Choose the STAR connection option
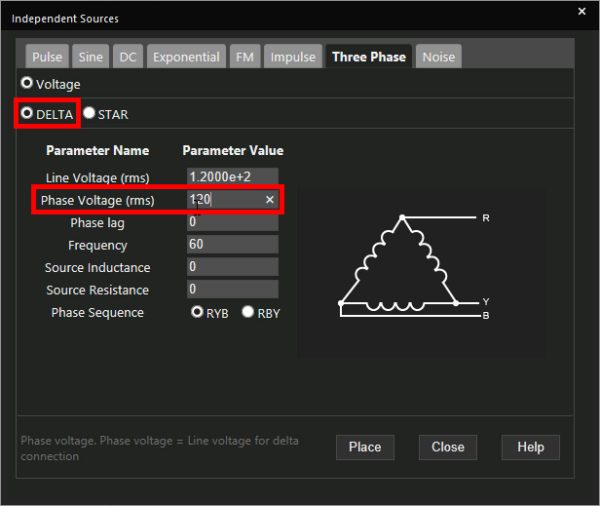600x506 pixels. coord(89,113)
